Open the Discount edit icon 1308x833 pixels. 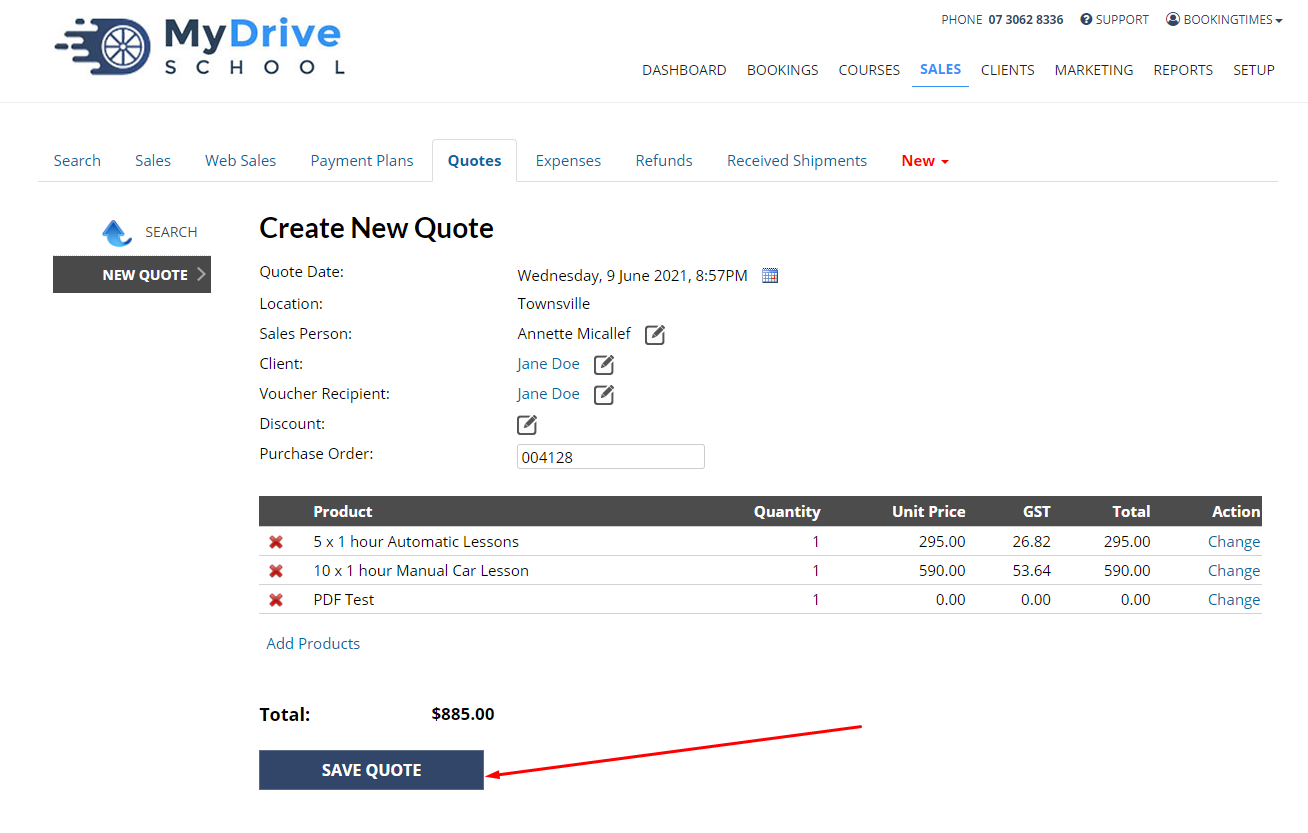tap(527, 425)
